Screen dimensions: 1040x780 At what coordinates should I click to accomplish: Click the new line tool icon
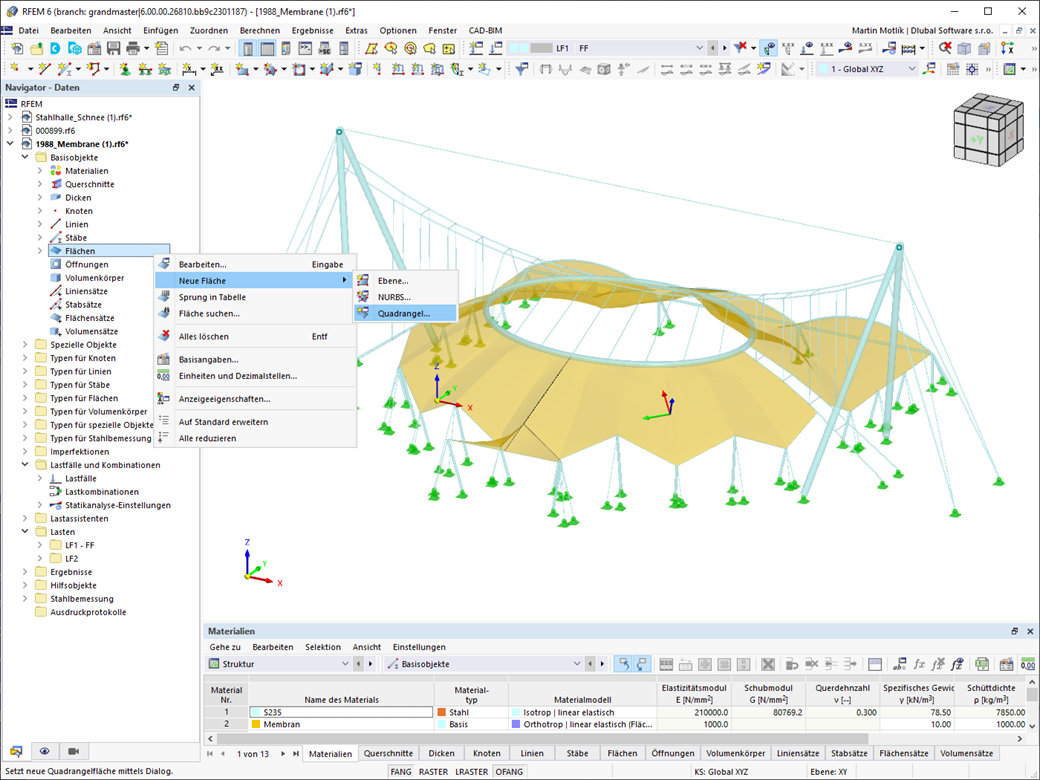click(x=44, y=69)
